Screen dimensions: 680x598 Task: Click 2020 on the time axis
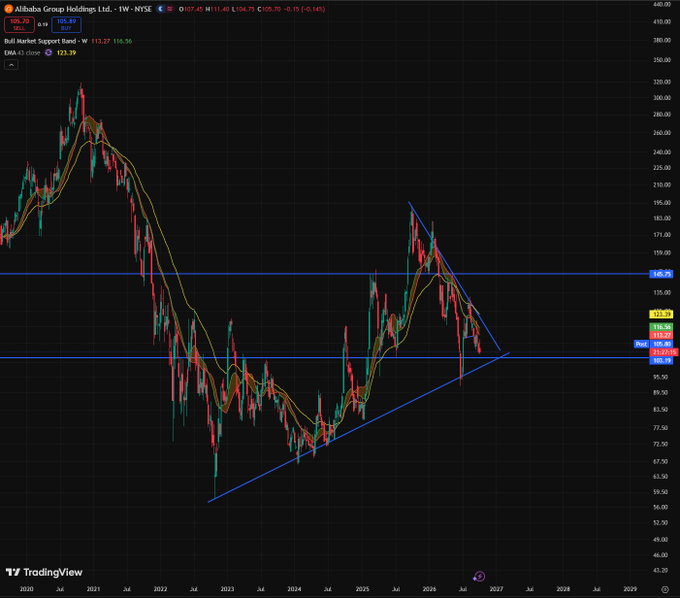pyautogui.click(x=26, y=589)
